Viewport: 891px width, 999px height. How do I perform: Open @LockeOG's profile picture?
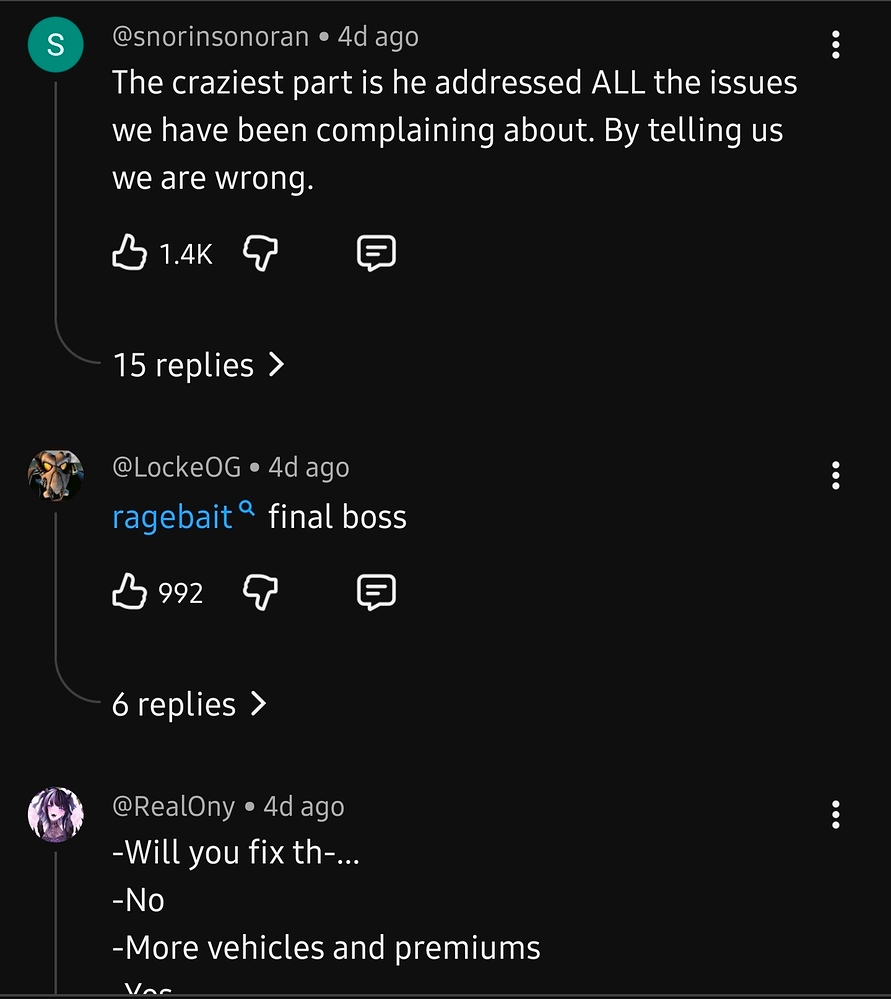point(55,475)
